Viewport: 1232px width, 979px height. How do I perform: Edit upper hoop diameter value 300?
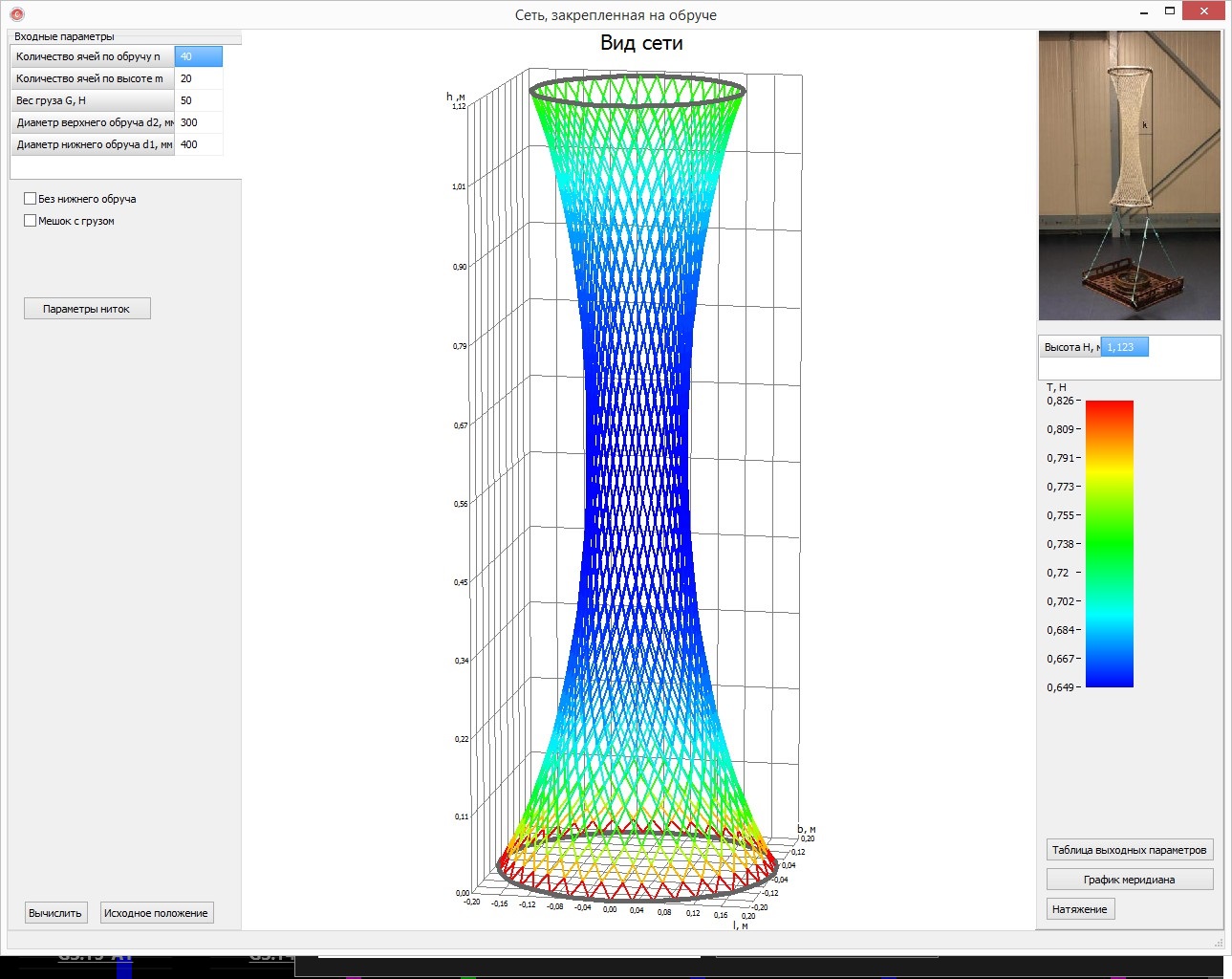pyautogui.click(x=199, y=122)
